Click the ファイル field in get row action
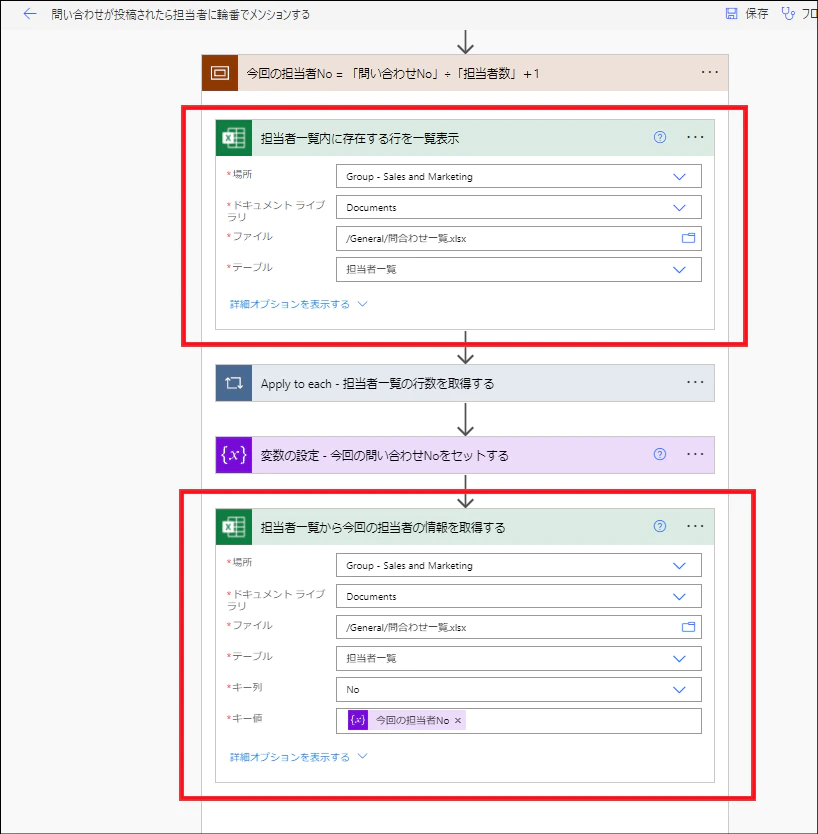 [519, 628]
